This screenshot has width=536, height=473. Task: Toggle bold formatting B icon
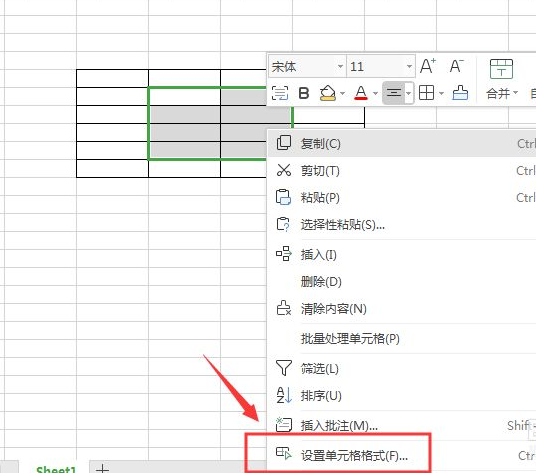[304, 93]
